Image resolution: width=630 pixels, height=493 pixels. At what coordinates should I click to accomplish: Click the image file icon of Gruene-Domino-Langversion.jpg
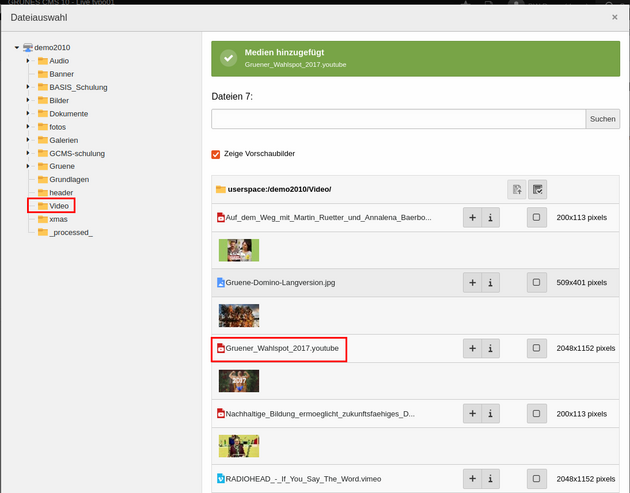click(221, 282)
